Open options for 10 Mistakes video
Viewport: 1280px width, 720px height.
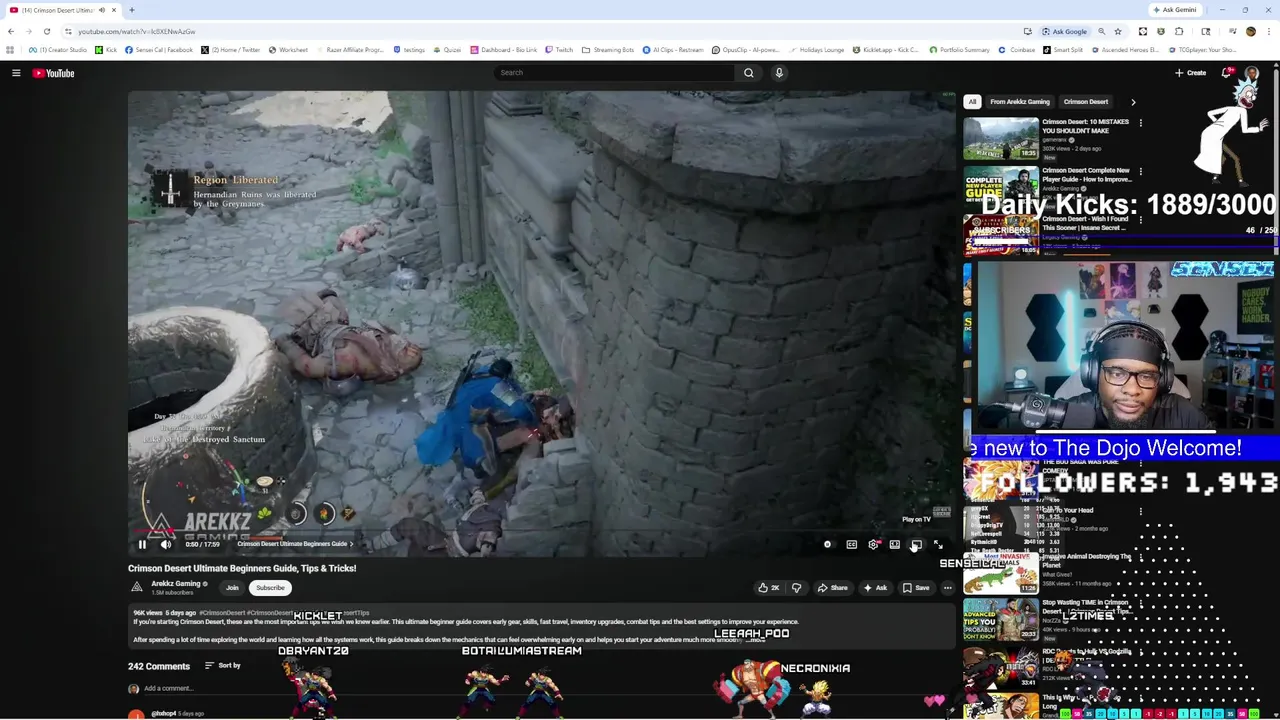pos(1140,123)
